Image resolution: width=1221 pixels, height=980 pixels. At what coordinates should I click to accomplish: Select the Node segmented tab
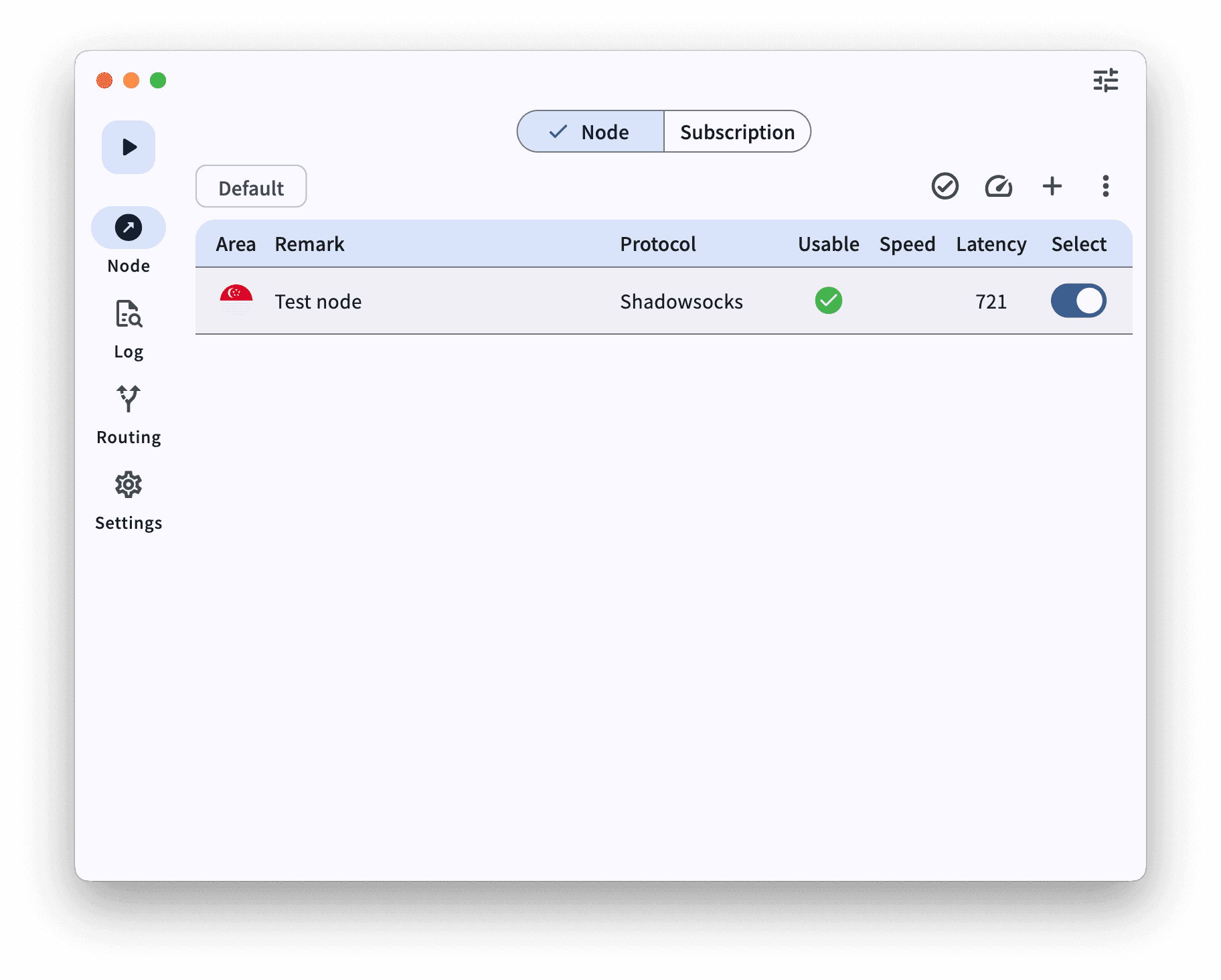coord(590,132)
